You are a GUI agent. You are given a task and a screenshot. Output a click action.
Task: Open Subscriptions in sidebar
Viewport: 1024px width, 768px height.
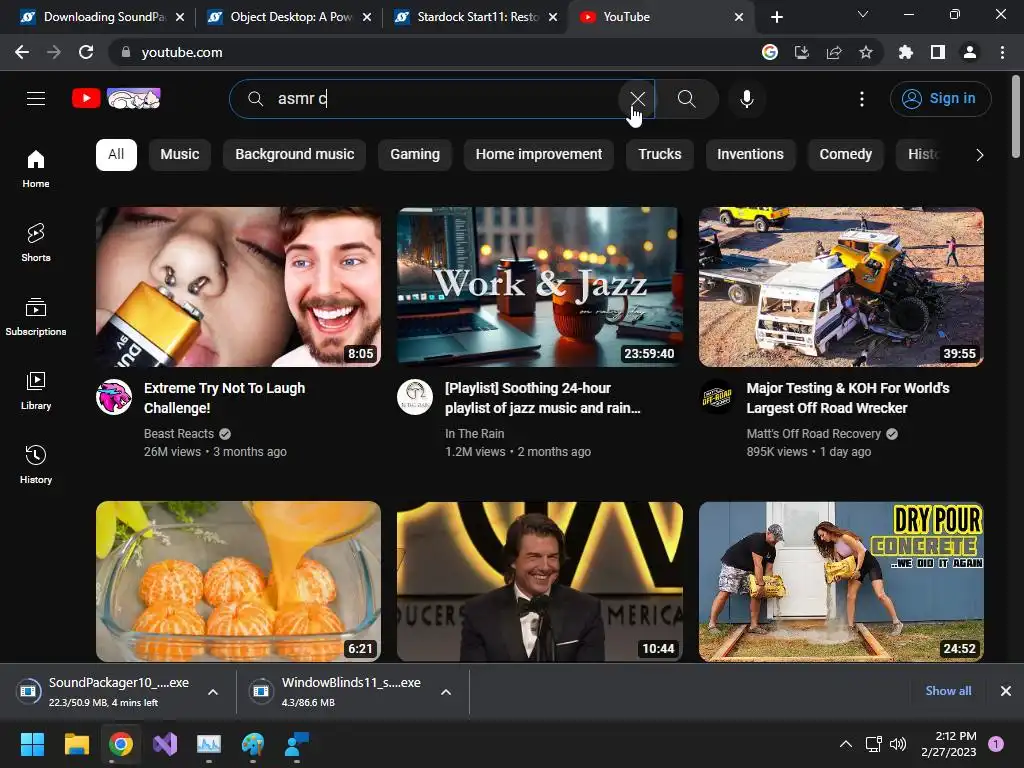[x=36, y=317]
